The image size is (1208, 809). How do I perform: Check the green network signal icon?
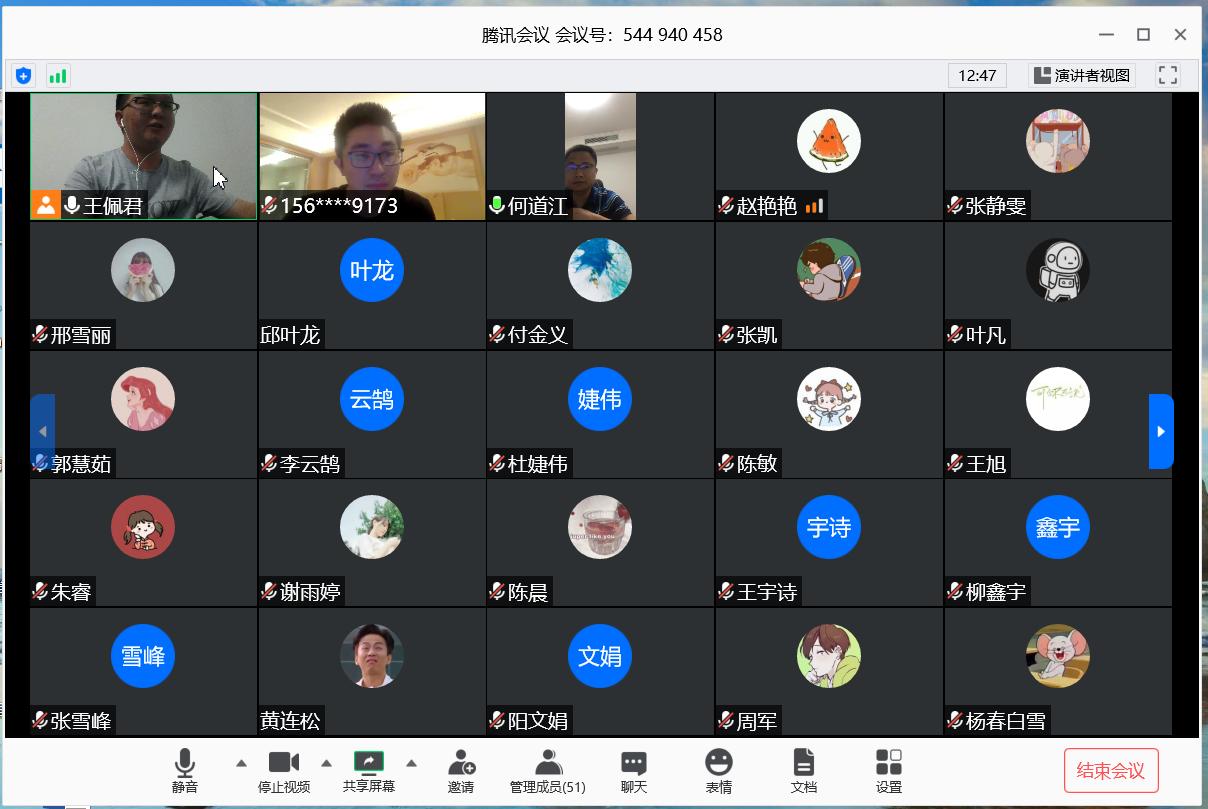click(58, 75)
